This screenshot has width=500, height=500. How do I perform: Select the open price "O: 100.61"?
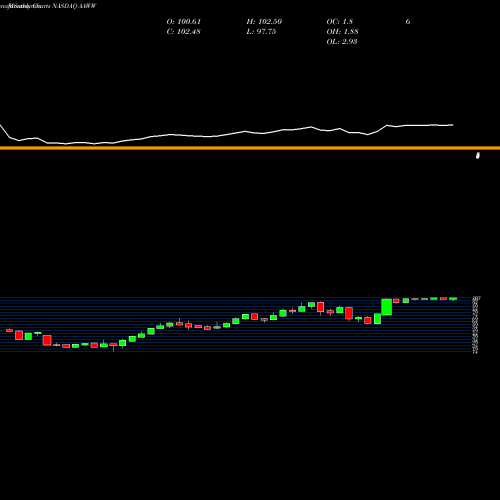coord(184,22)
